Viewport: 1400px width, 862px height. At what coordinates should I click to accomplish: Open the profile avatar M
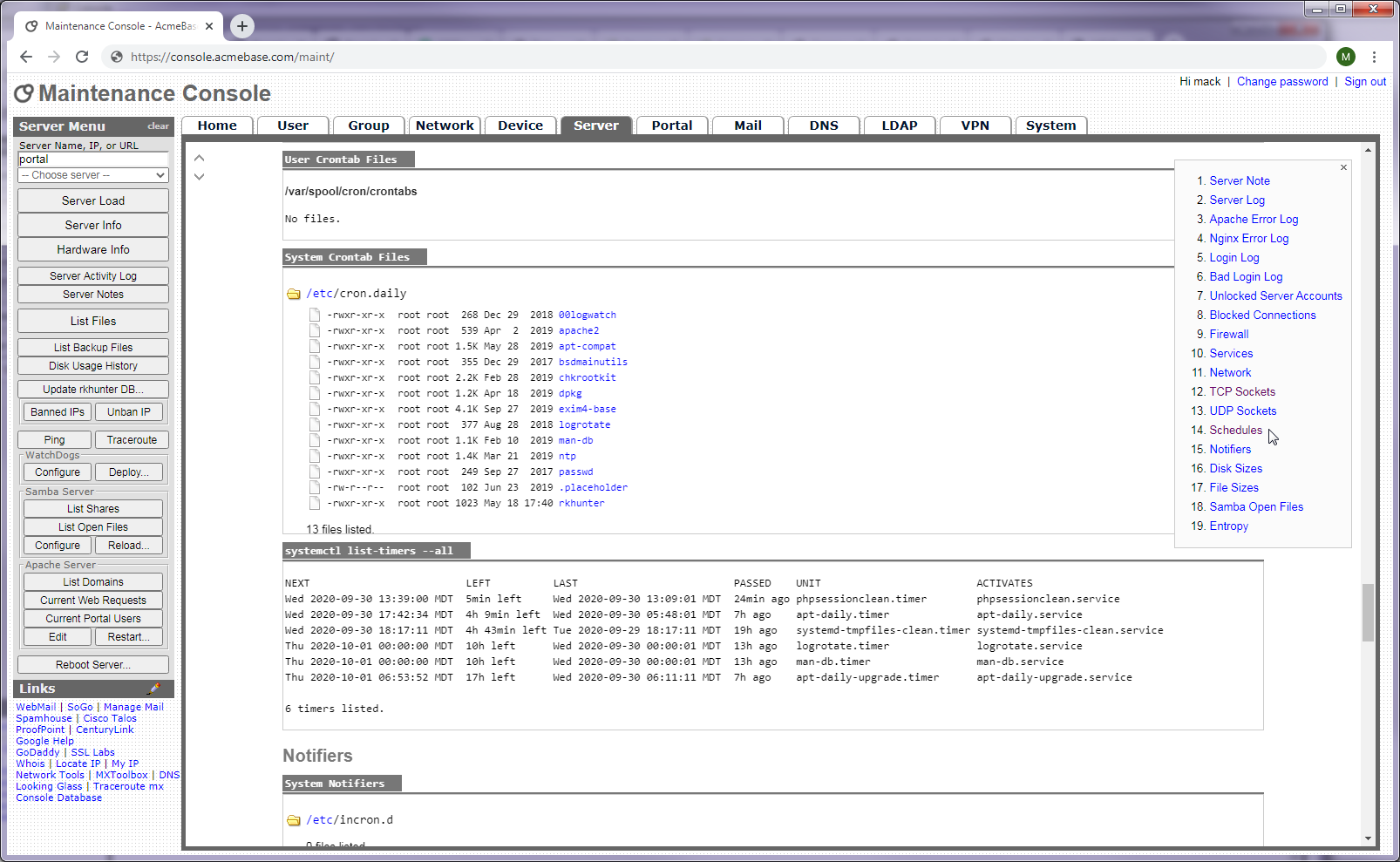pyautogui.click(x=1346, y=57)
